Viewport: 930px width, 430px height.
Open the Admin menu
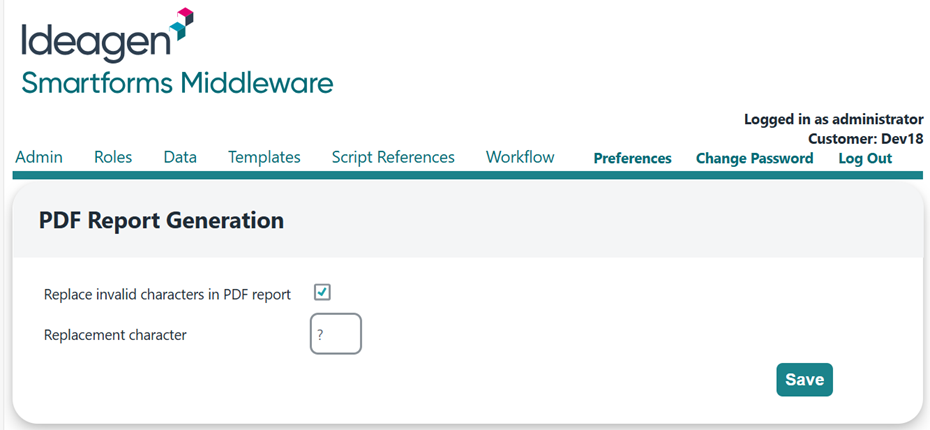[x=39, y=157]
